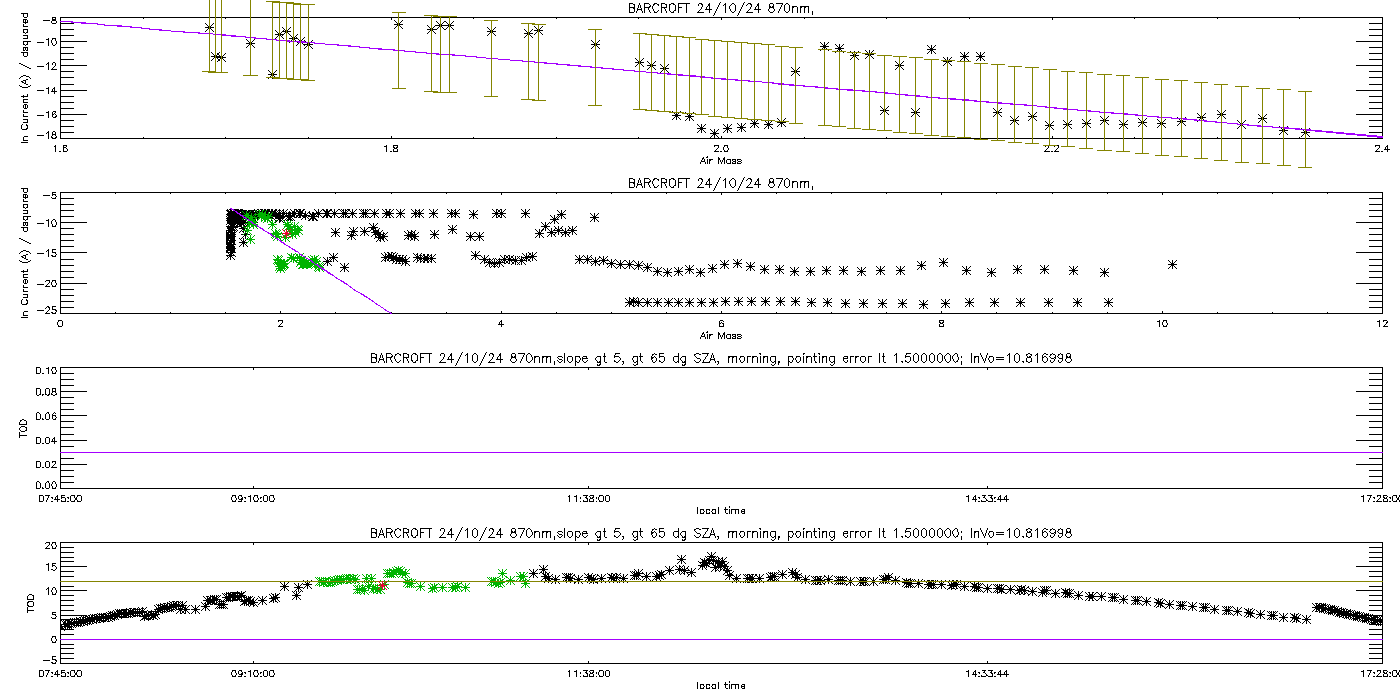Click the 'Air Mass' label under second plot
This screenshot has height=700, width=1400.
point(720,335)
